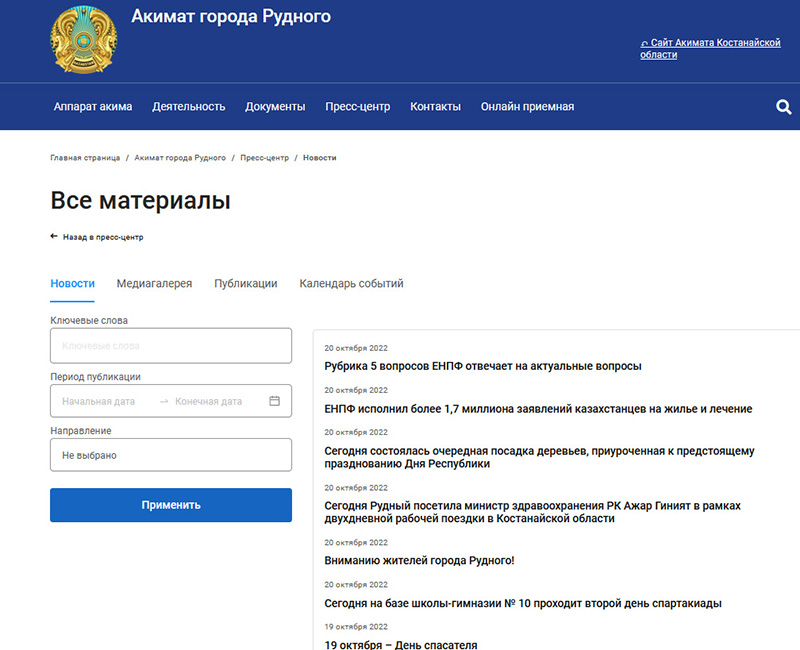Image resolution: width=800 pixels, height=650 pixels.
Task: Click 'Акимат города Рудного' breadcrumb
Action: (180, 158)
